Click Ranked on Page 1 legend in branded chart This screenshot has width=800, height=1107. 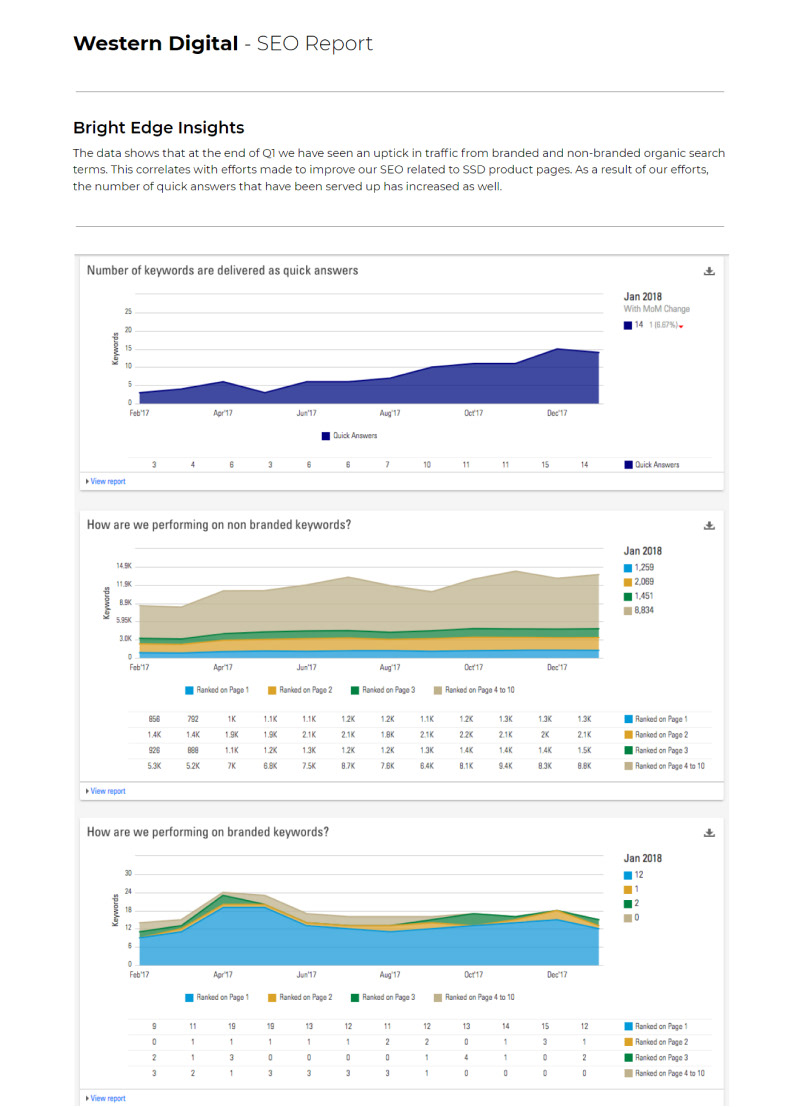pos(217,998)
